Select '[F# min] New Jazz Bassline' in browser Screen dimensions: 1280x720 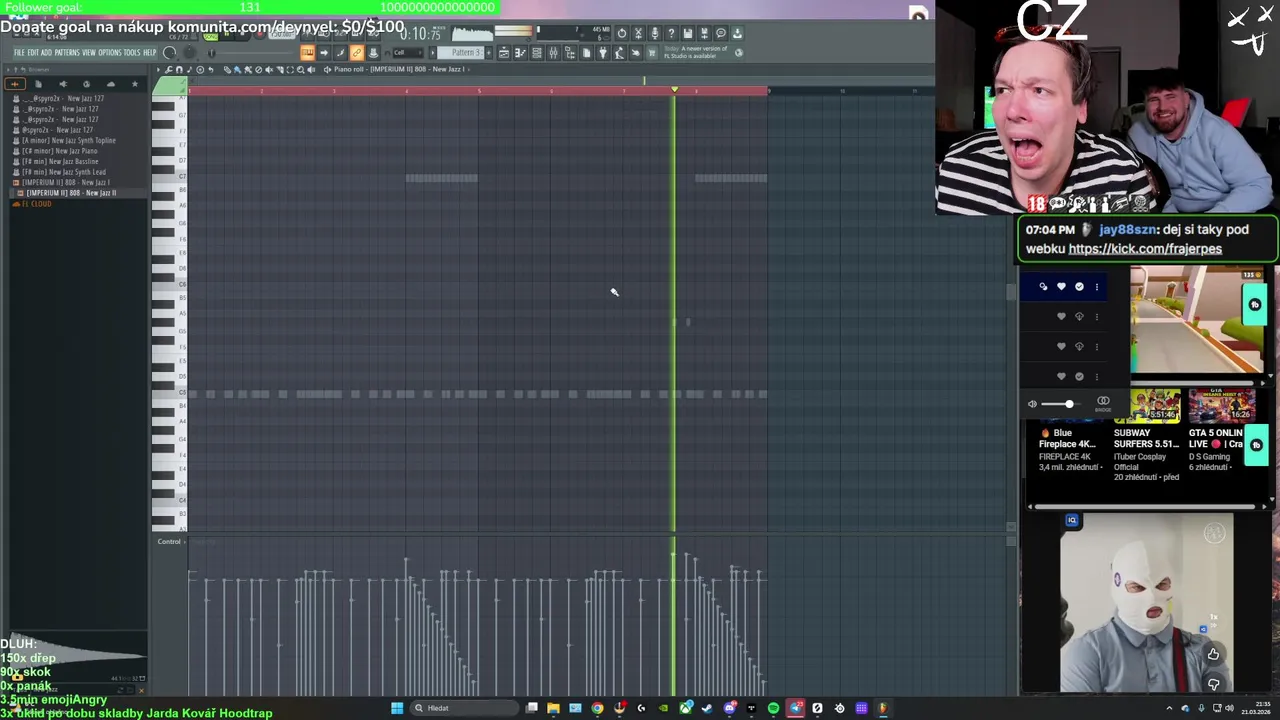[x=60, y=161]
